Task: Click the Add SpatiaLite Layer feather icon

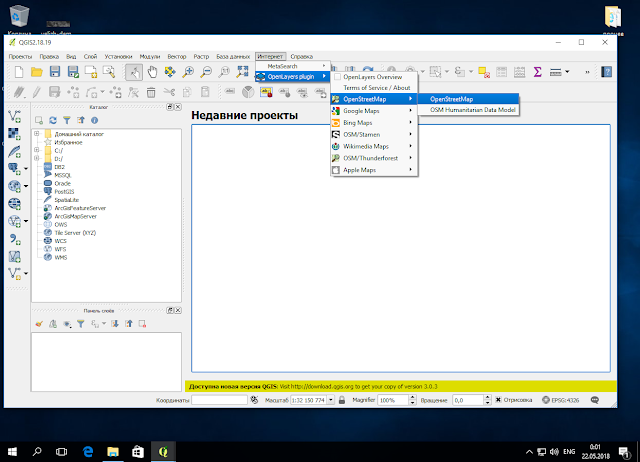Action: (x=15, y=151)
